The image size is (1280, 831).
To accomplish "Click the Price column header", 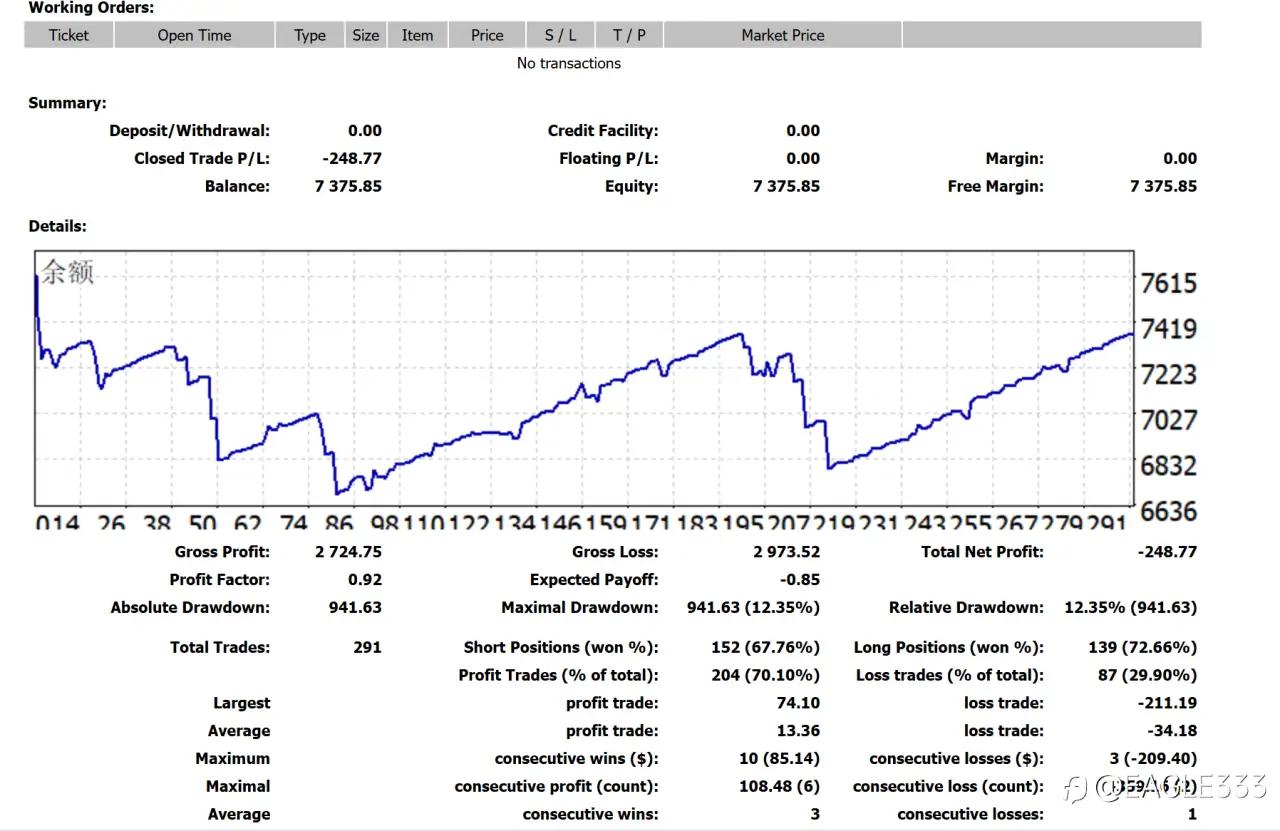I will 487,35.
